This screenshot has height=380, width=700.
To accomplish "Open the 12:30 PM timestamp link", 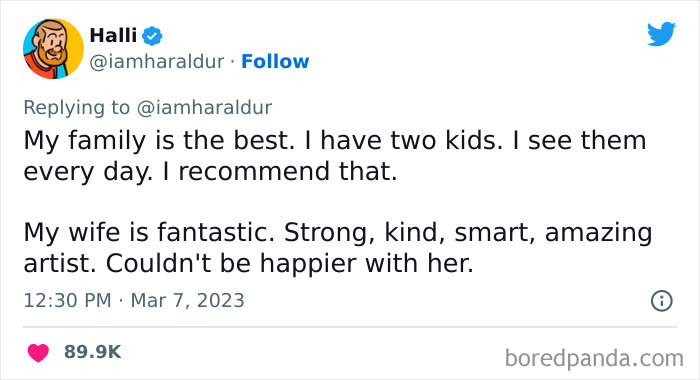I will [67, 301].
